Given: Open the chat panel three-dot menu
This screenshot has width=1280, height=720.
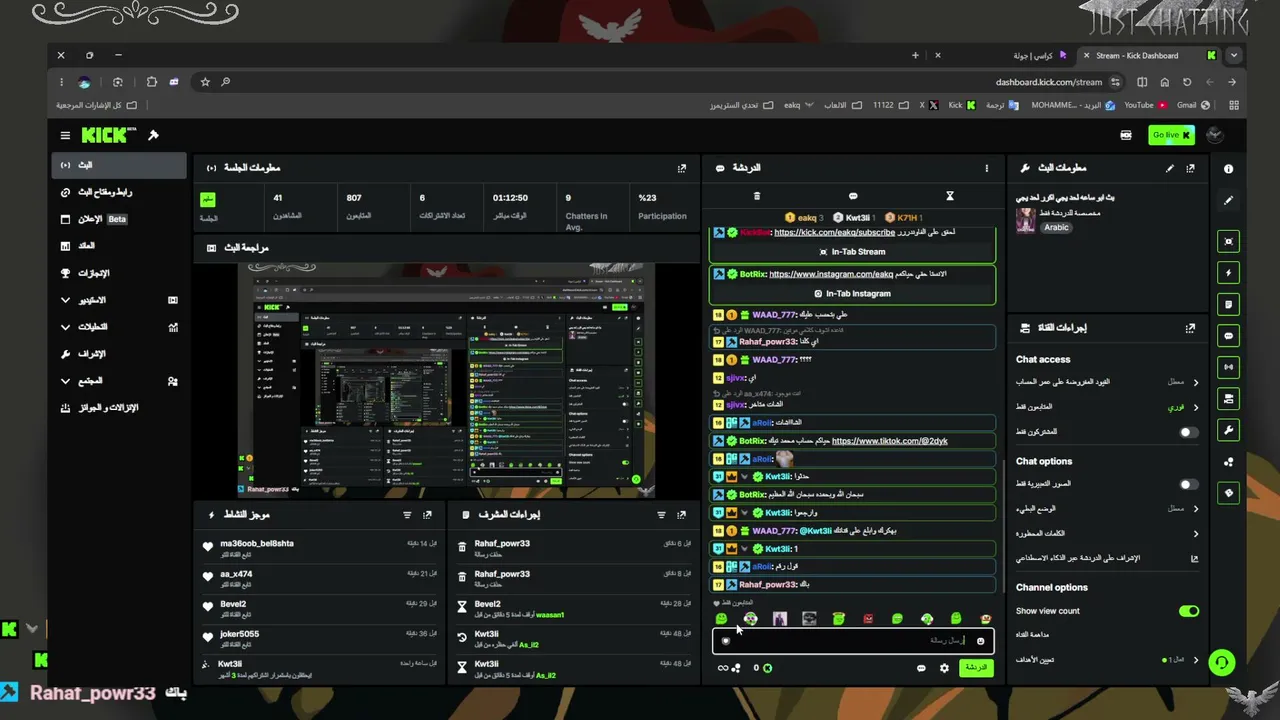Looking at the screenshot, I should (986, 168).
